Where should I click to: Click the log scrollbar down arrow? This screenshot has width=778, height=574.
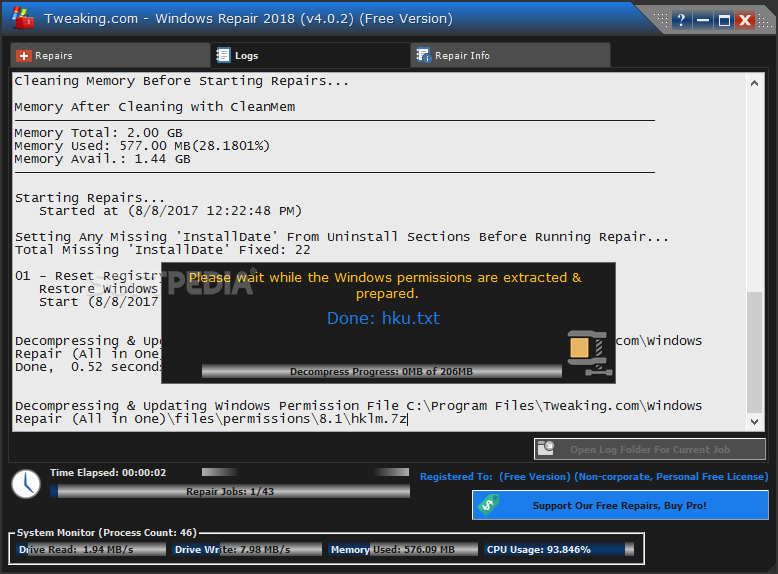click(754, 422)
